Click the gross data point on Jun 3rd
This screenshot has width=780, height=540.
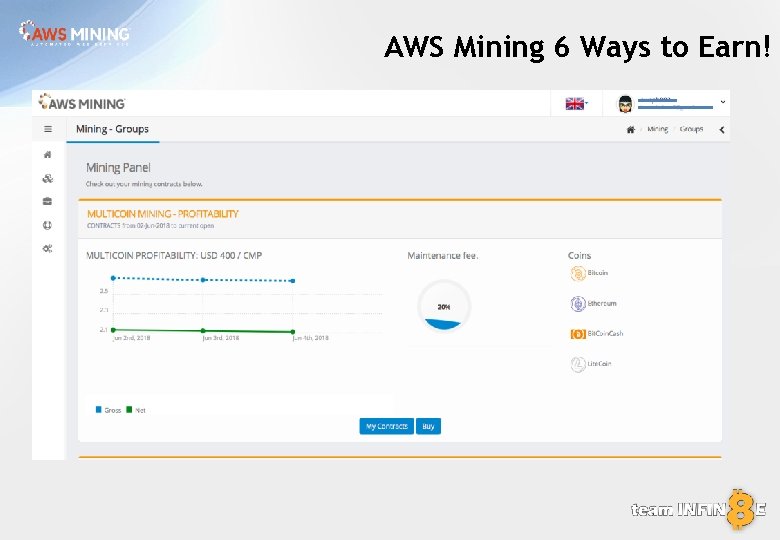pos(203,280)
